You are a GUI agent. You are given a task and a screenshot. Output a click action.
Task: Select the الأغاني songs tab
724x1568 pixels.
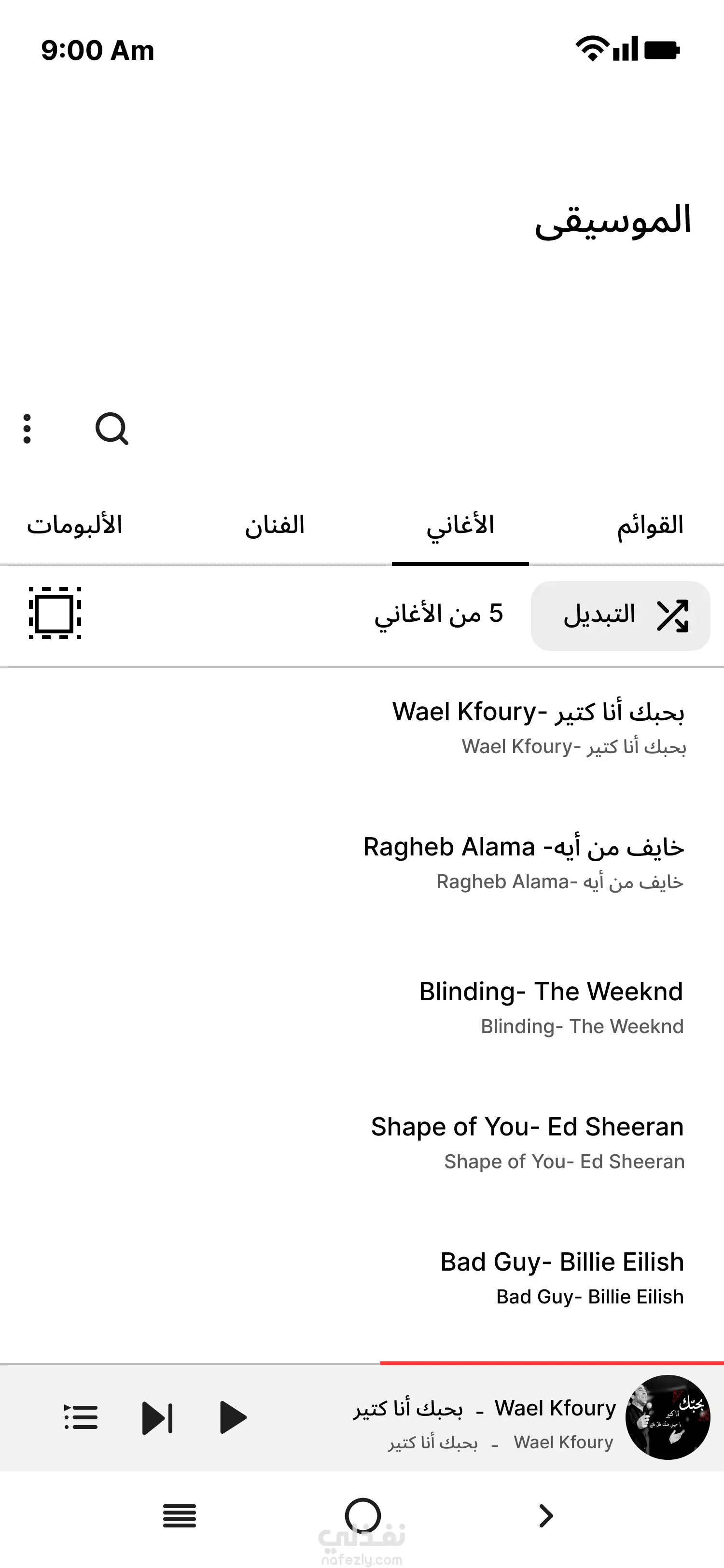pos(460,525)
